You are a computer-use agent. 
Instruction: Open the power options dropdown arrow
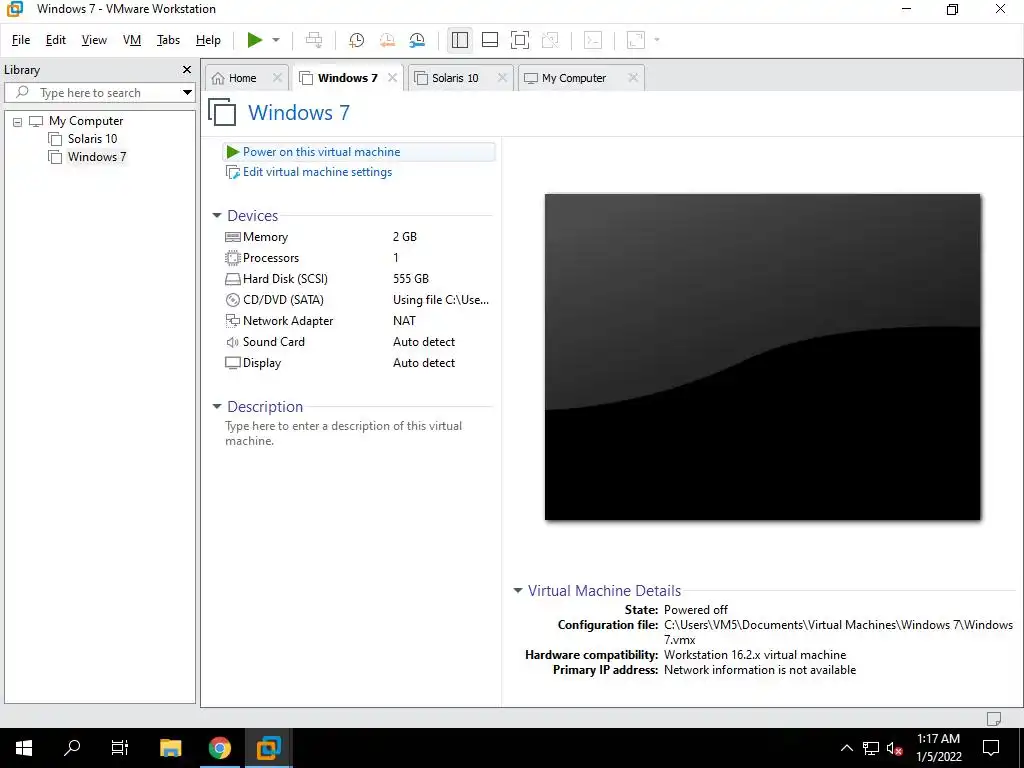[276, 40]
